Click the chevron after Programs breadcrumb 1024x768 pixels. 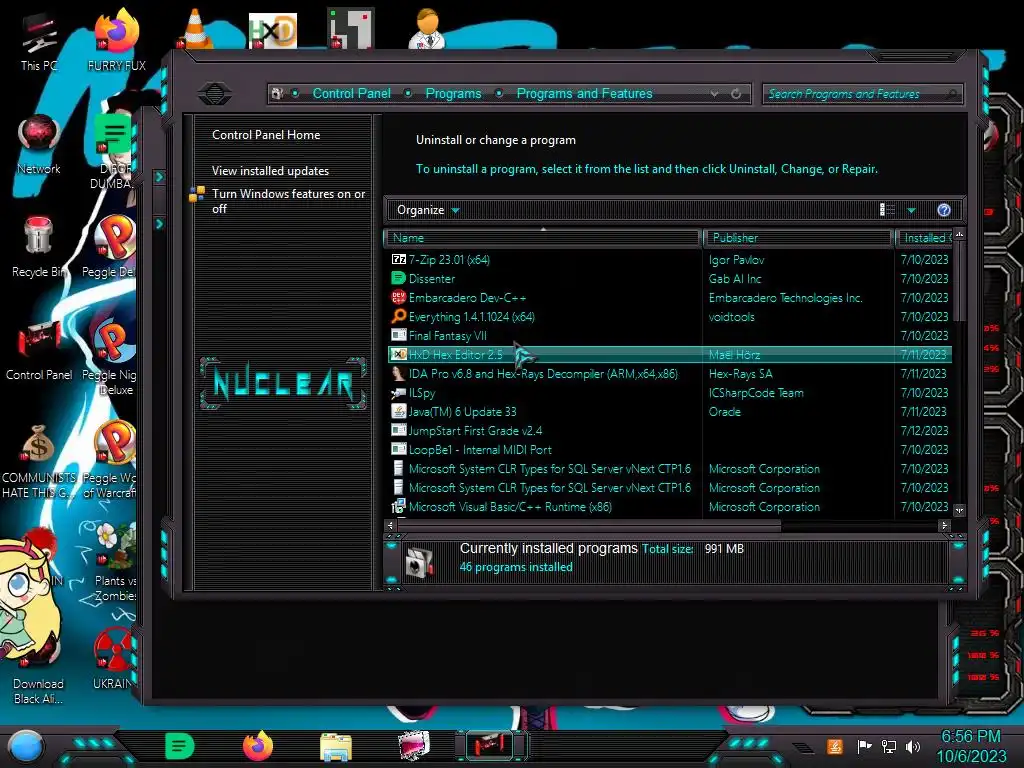pyautogui.click(x=499, y=93)
